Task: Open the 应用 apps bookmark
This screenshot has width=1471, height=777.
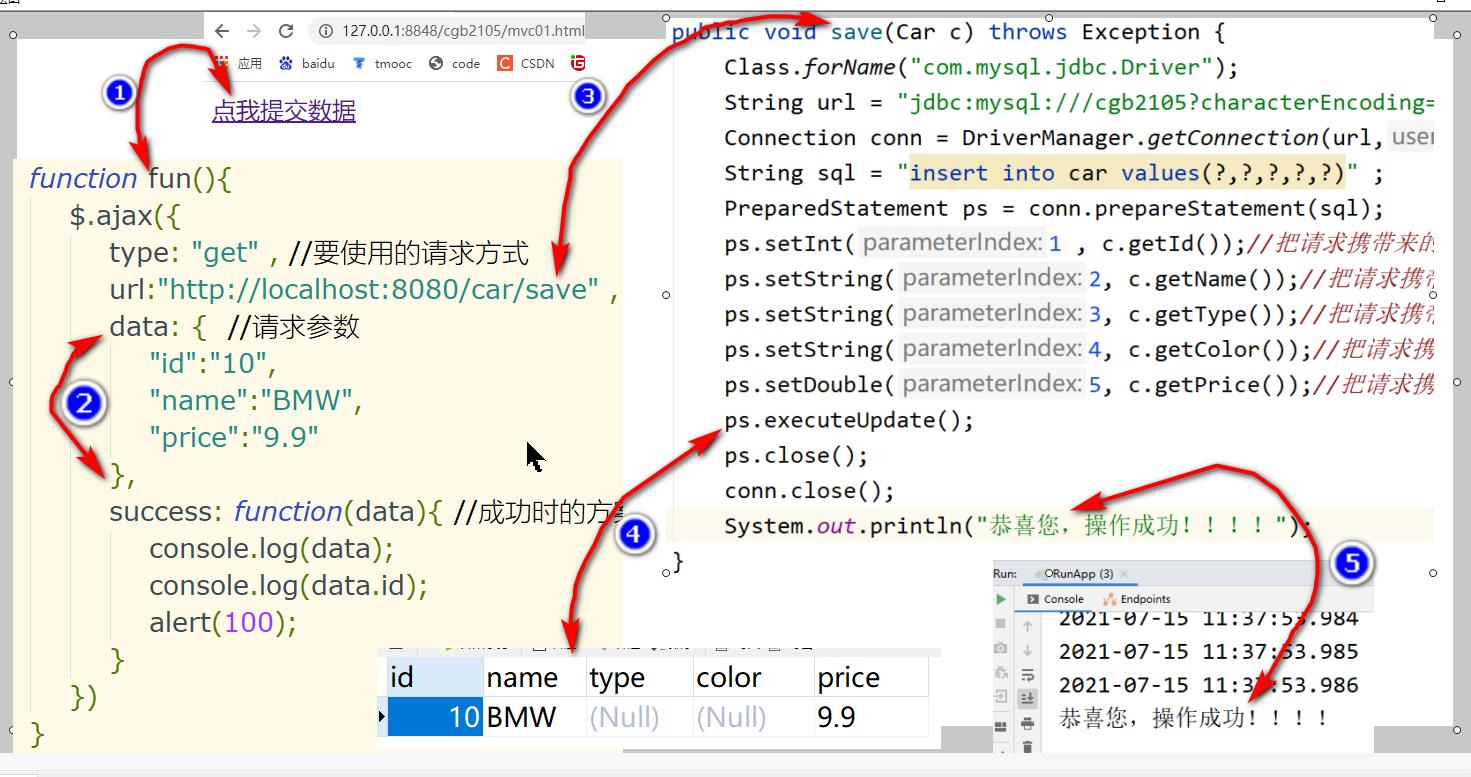Action: [238, 63]
